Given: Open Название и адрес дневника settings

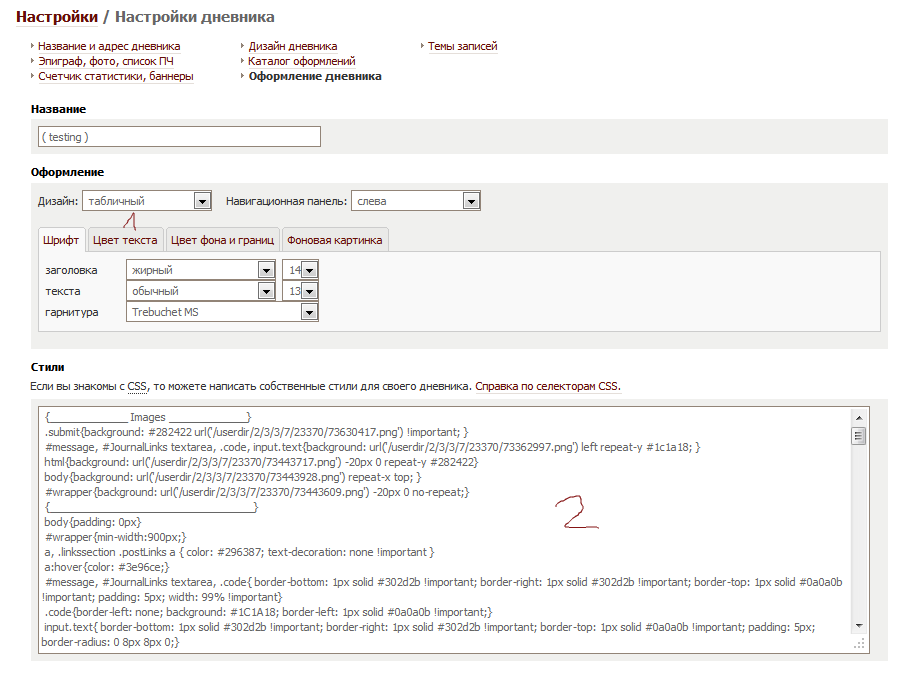Looking at the screenshot, I should coord(109,46).
